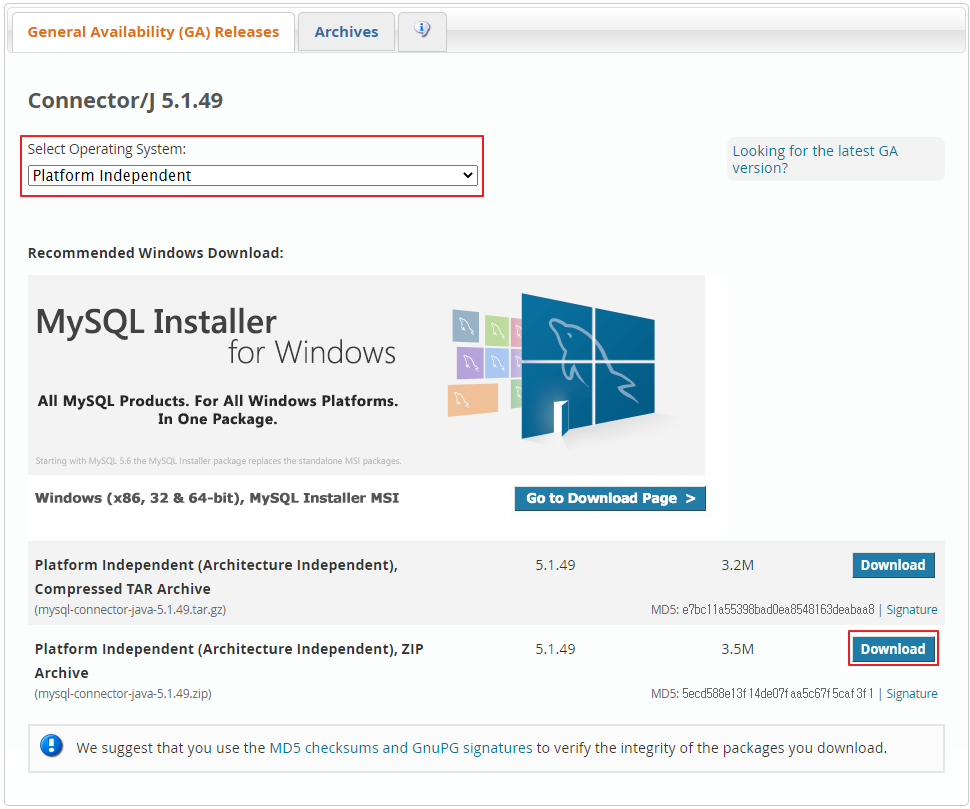970x809 pixels.
Task: Select filename text mysql-connector-java-5.1.49.tar.gz
Action: (x=131, y=610)
